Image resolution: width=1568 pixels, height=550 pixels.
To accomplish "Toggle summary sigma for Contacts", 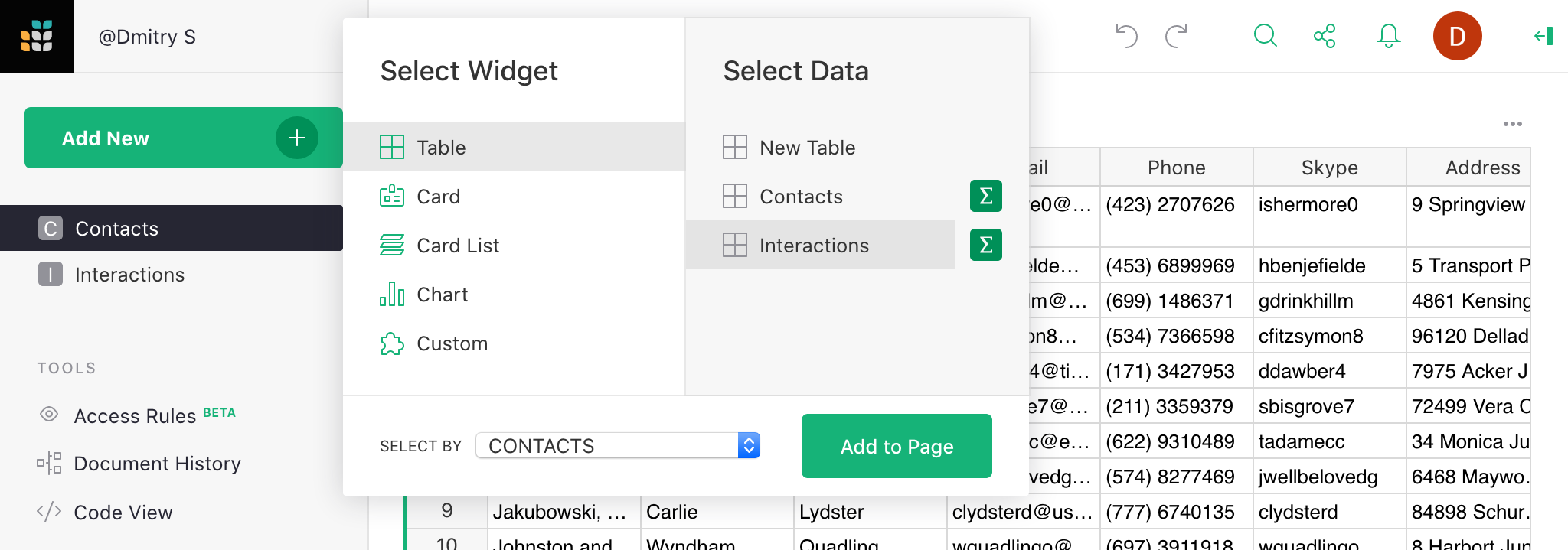I will pyautogui.click(x=985, y=196).
